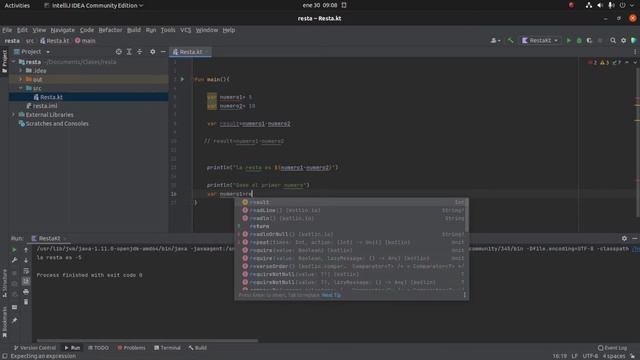The height and width of the screenshot is (360, 640).
Task: Expand the out folder
Action: pyautogui.click(x=20, y=79)
